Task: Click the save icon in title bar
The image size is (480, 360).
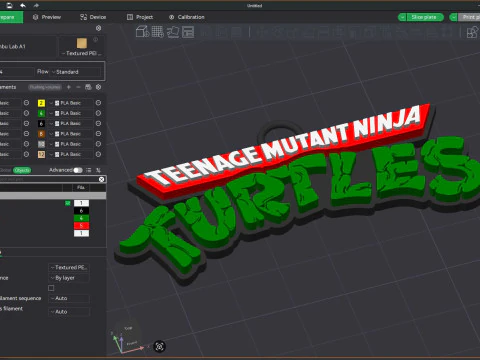Action: point(9,5)
